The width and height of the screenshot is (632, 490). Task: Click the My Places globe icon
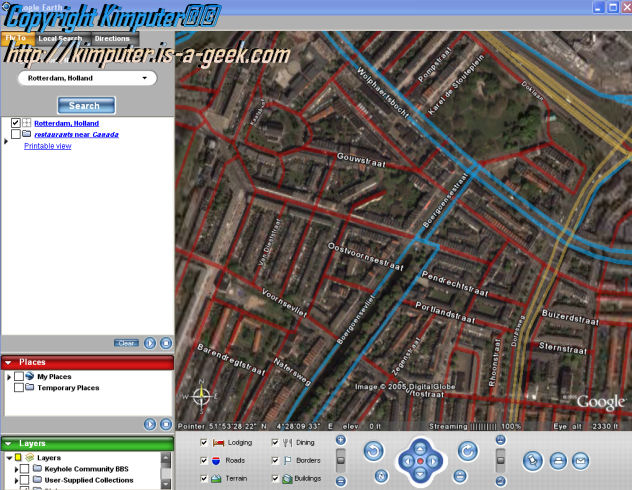pos(30,376)
